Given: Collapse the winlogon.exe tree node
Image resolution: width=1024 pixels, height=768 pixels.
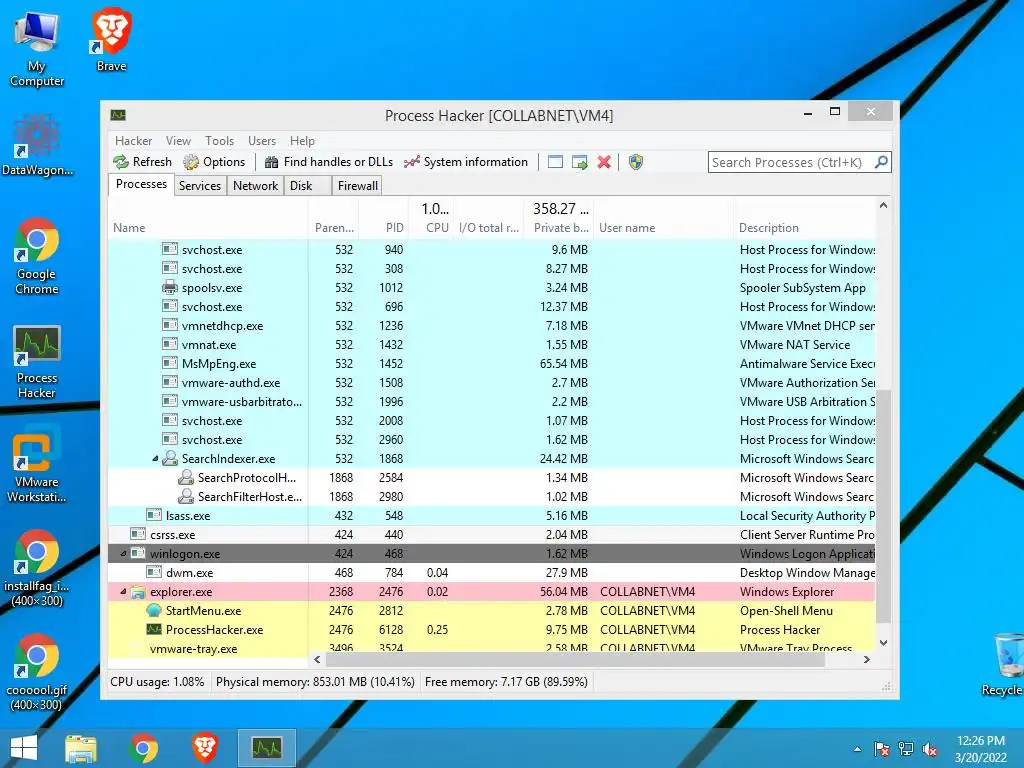Looking at the screenshot, I should coord(123,554).
